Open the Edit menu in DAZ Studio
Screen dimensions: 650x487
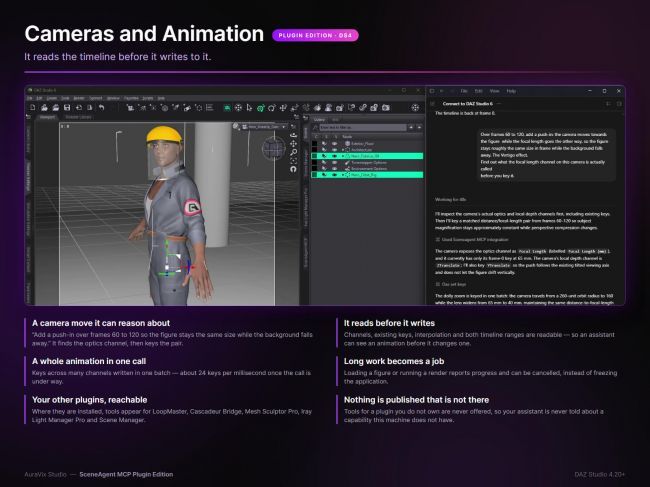39,98
